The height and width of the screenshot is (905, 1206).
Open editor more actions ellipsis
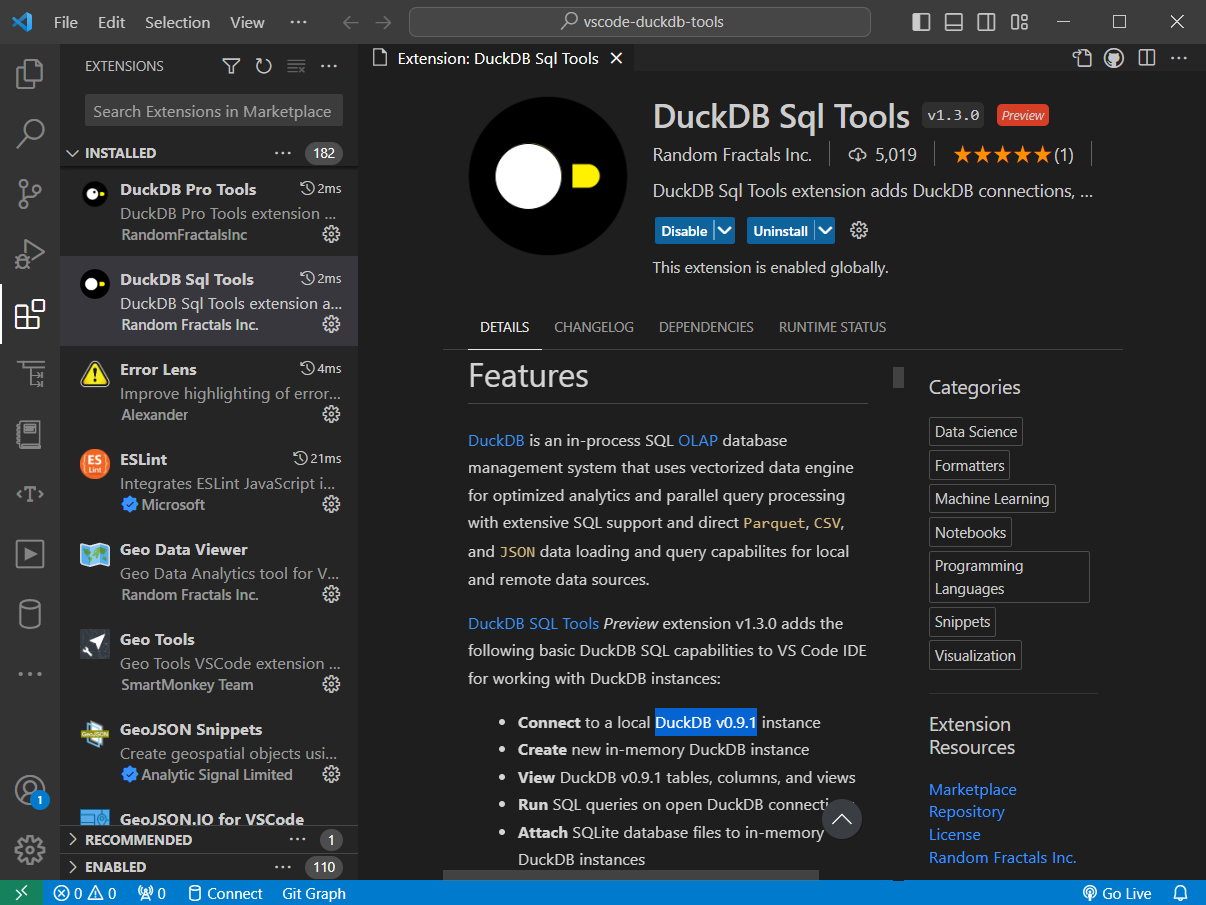pyautogui.click(x=1179, y=58)
